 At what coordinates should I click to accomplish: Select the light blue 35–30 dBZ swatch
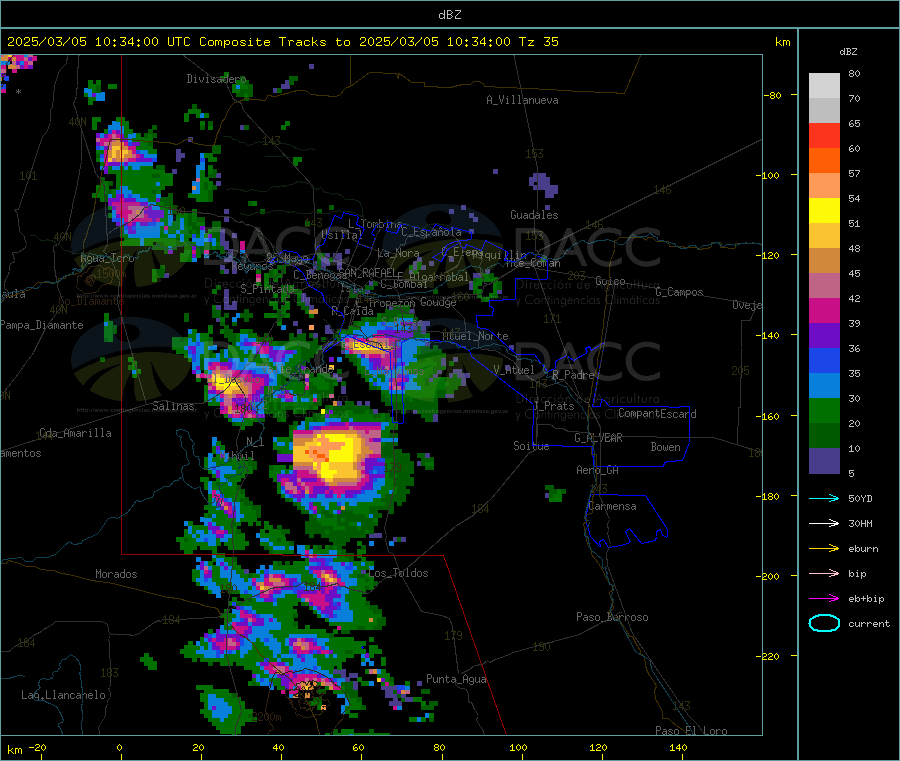pyautogui.click(x=824, y=386)
